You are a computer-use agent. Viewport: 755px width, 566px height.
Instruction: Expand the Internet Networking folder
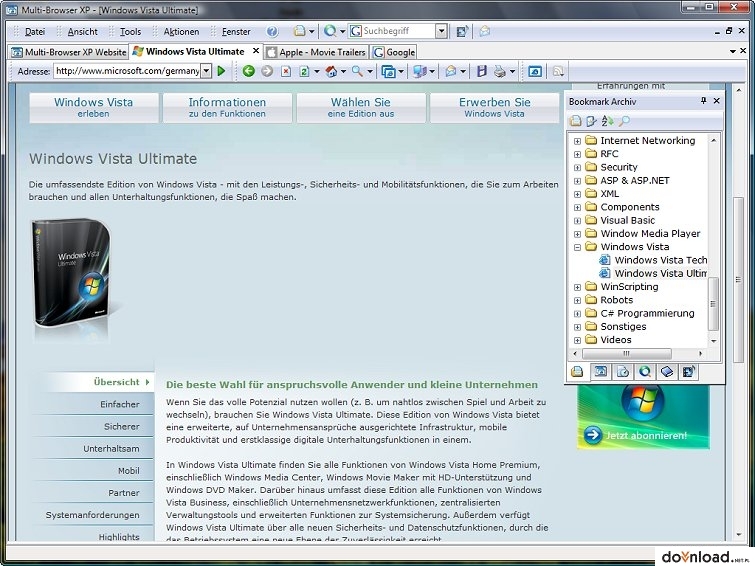577,141
